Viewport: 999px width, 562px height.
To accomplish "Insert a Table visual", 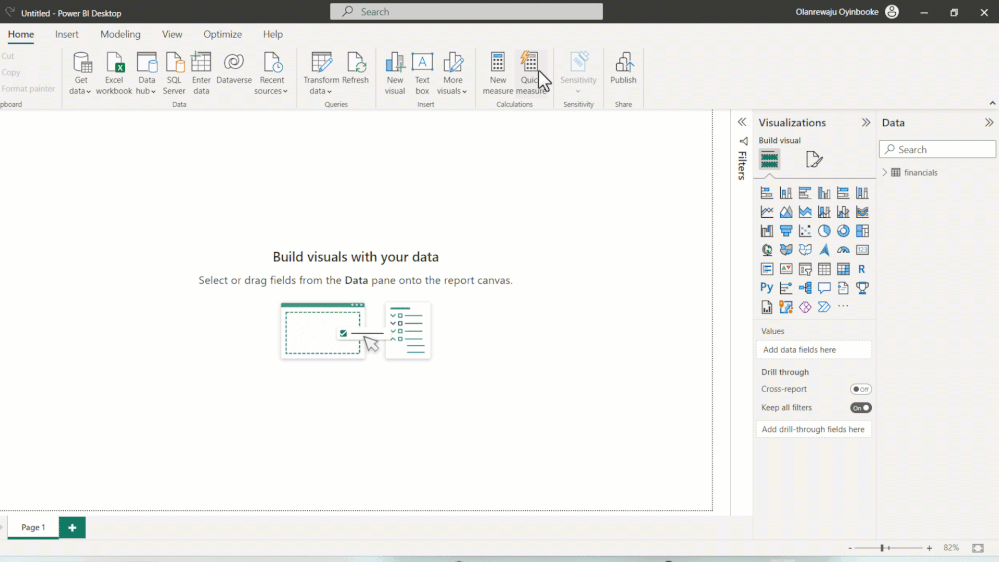I will pos(824,269).
